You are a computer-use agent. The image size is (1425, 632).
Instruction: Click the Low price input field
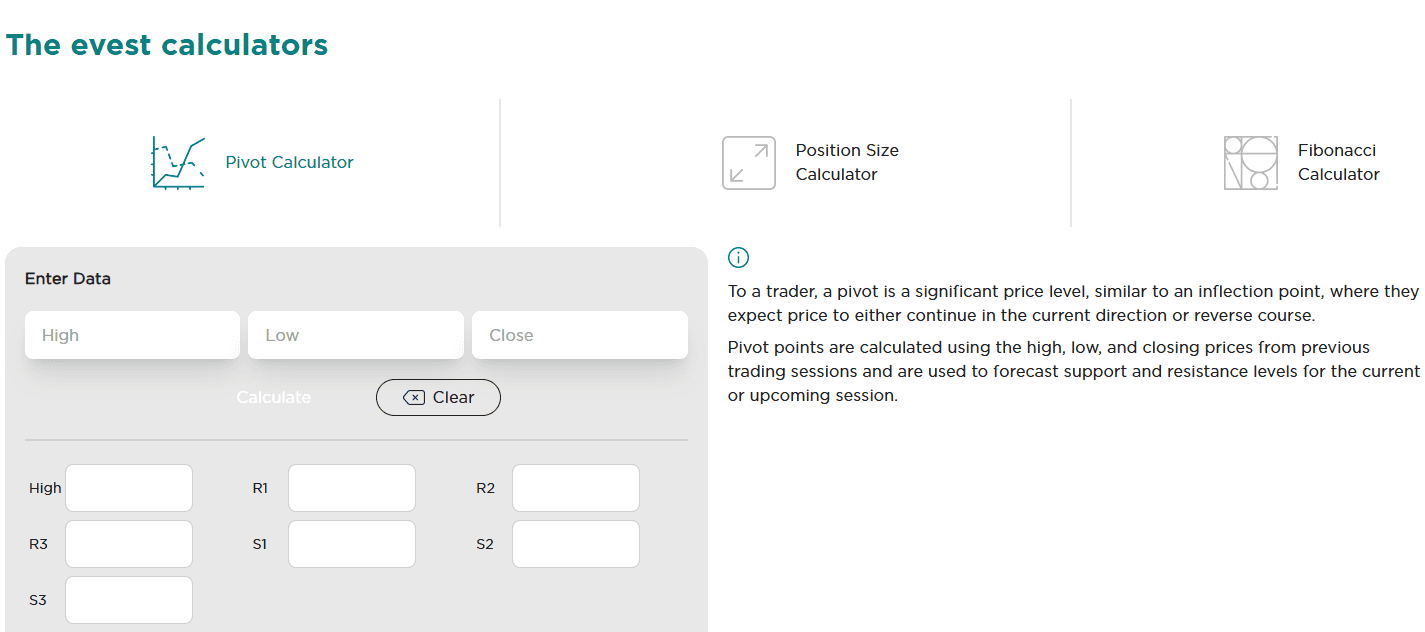click(x=356, y=335)
